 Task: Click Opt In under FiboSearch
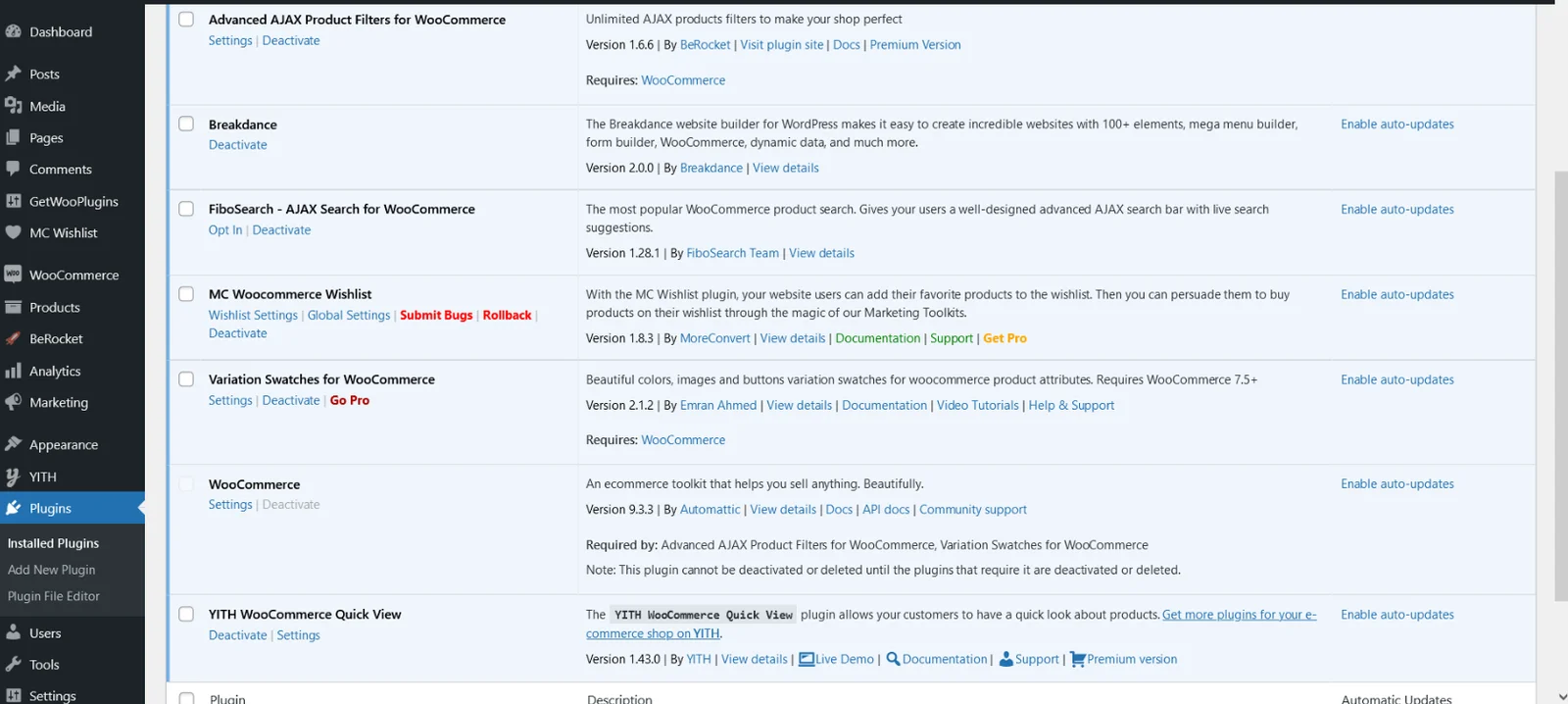225,230
